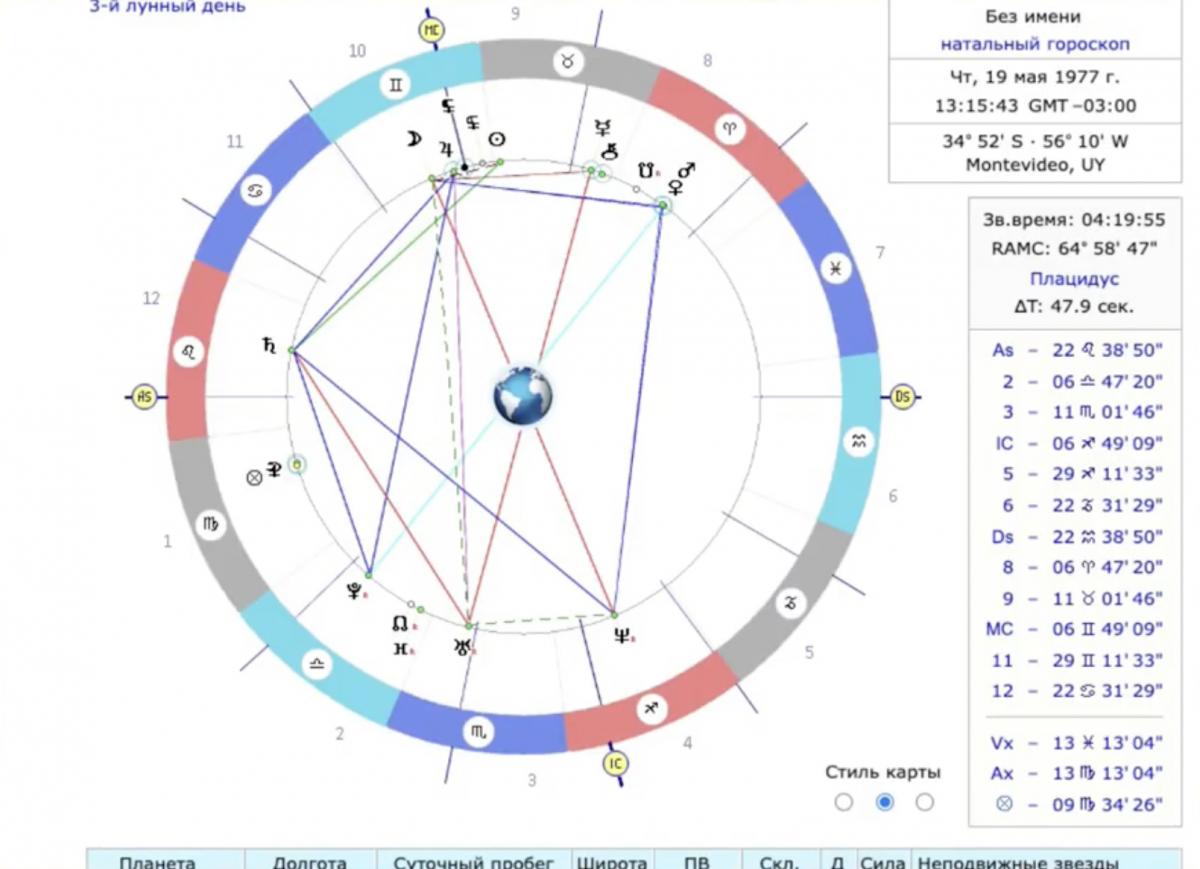Open the 'натальный гороскоп' link
Viewport: 1200px width, 869px height.
pos(1034,44)
